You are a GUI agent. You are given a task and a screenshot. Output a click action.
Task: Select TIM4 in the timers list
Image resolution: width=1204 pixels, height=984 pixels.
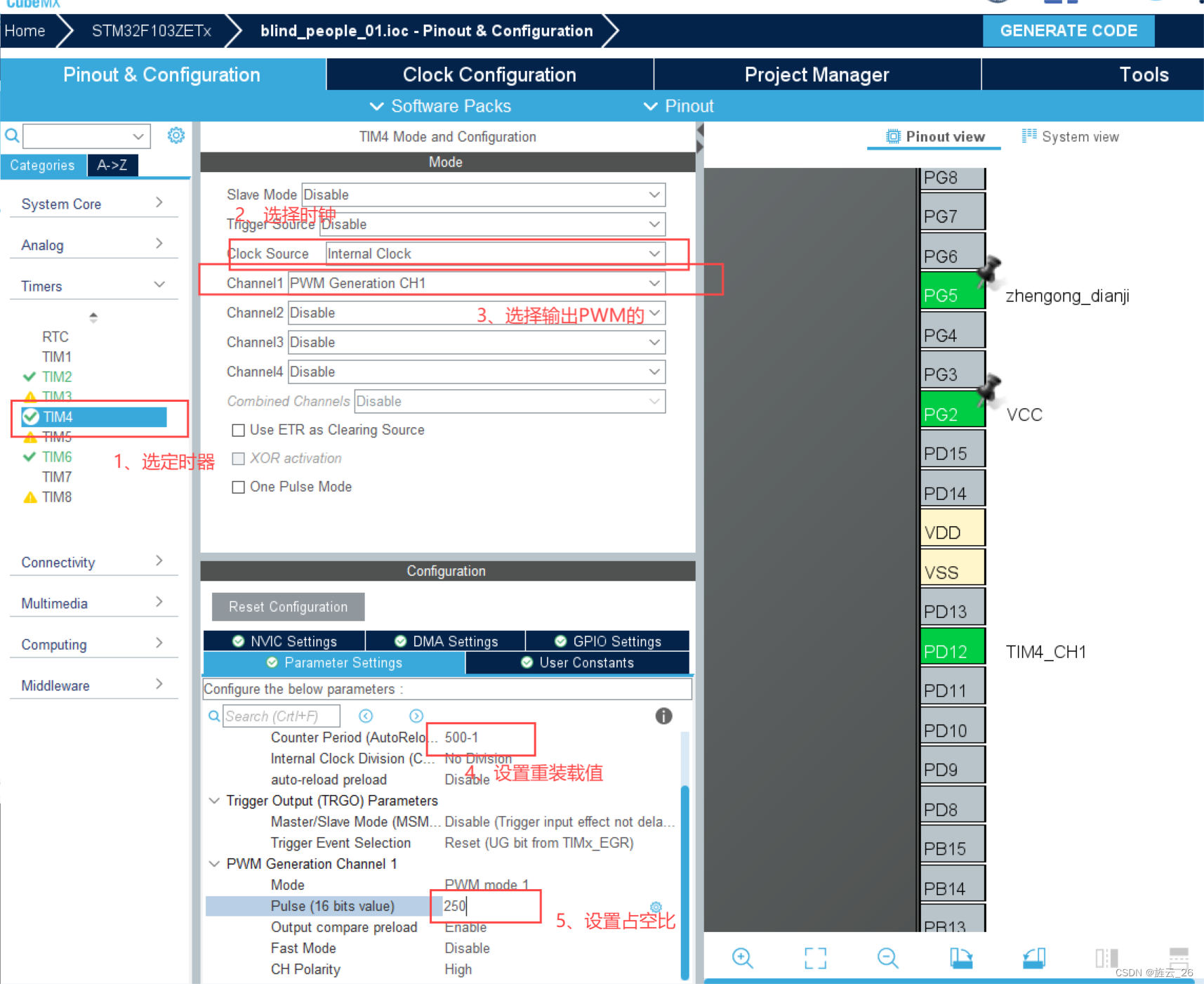point(93,417)
